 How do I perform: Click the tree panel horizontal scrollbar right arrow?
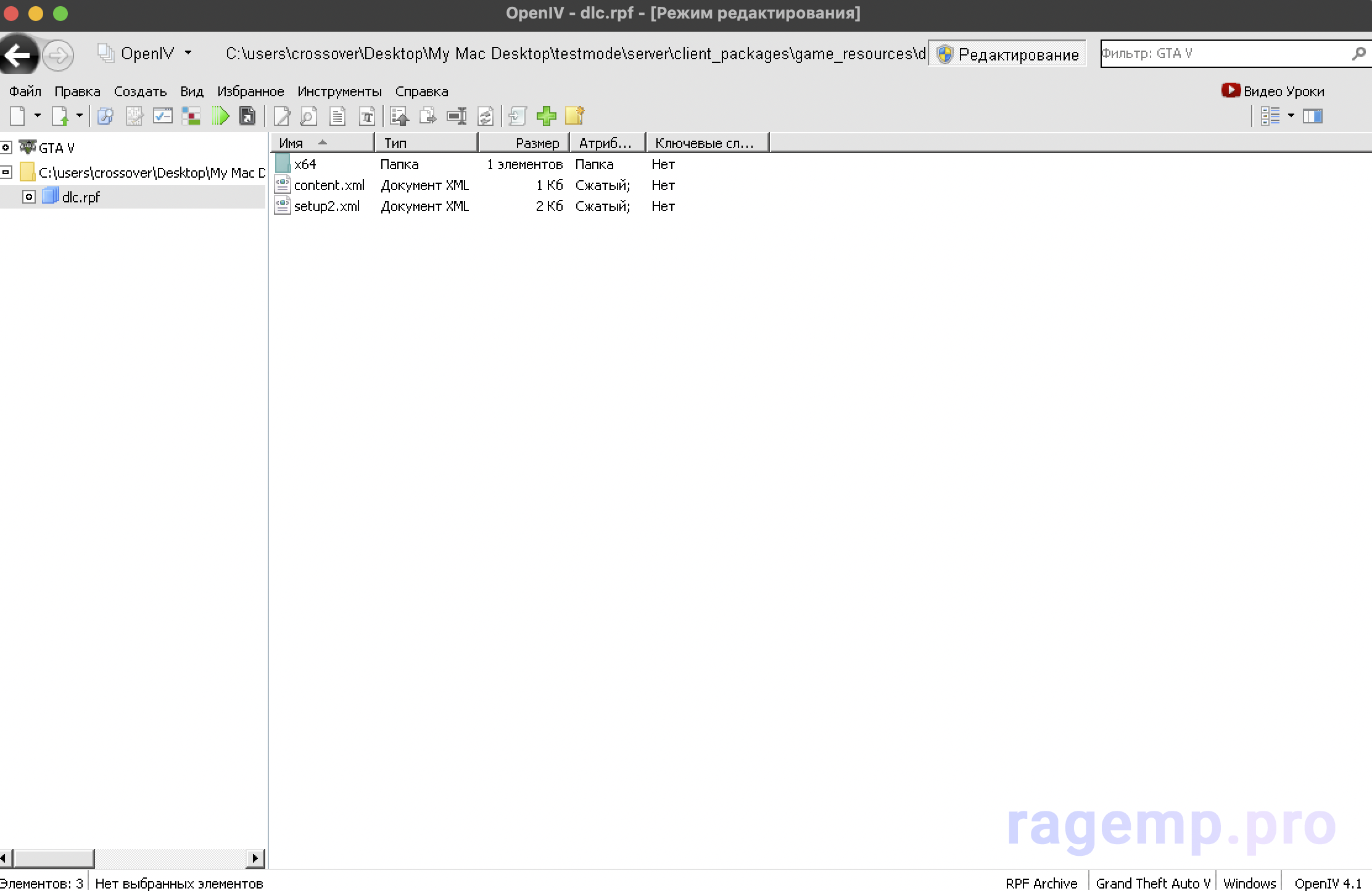[255, 858]
